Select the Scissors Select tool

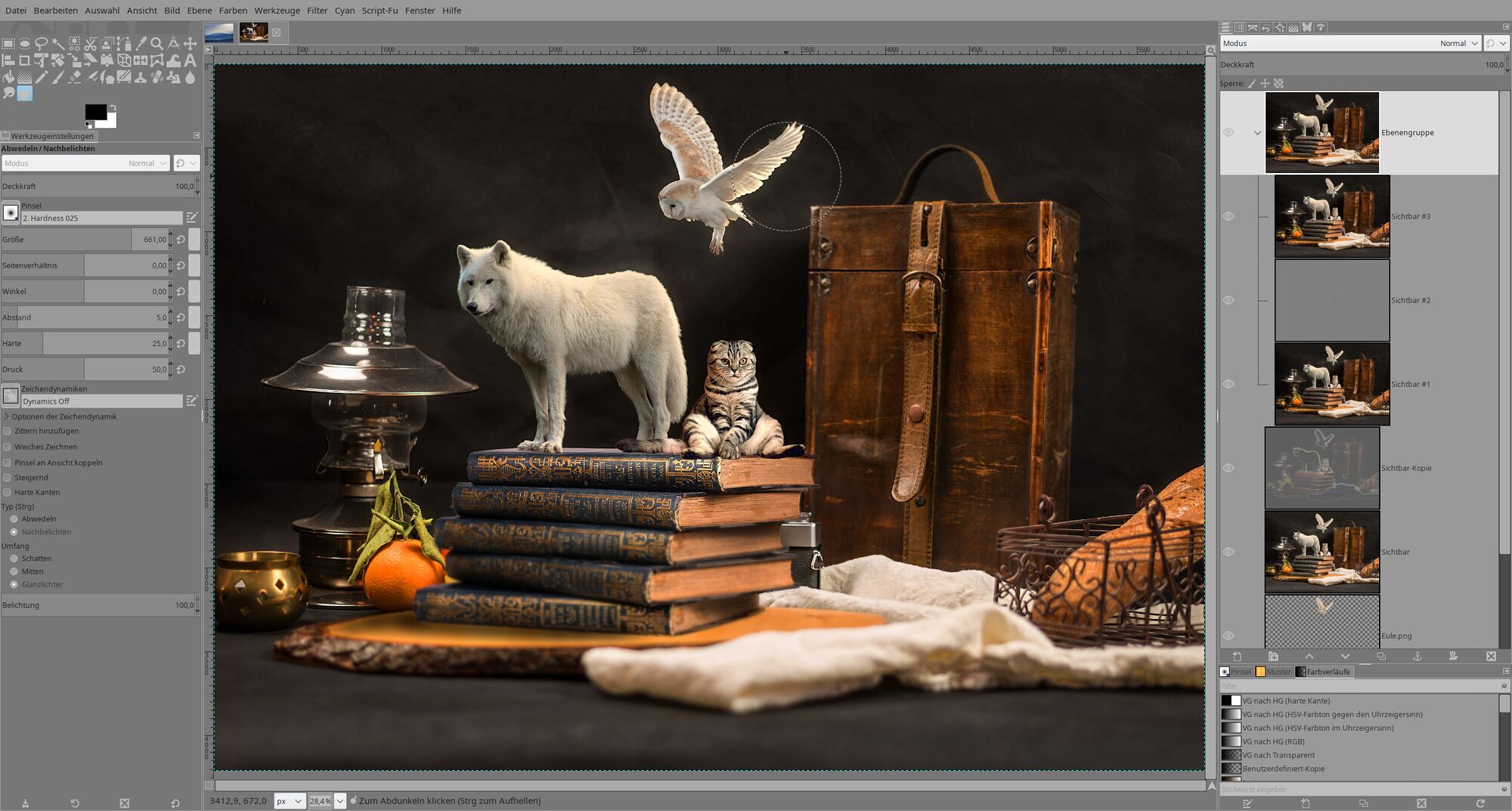(x=90, y=43)
